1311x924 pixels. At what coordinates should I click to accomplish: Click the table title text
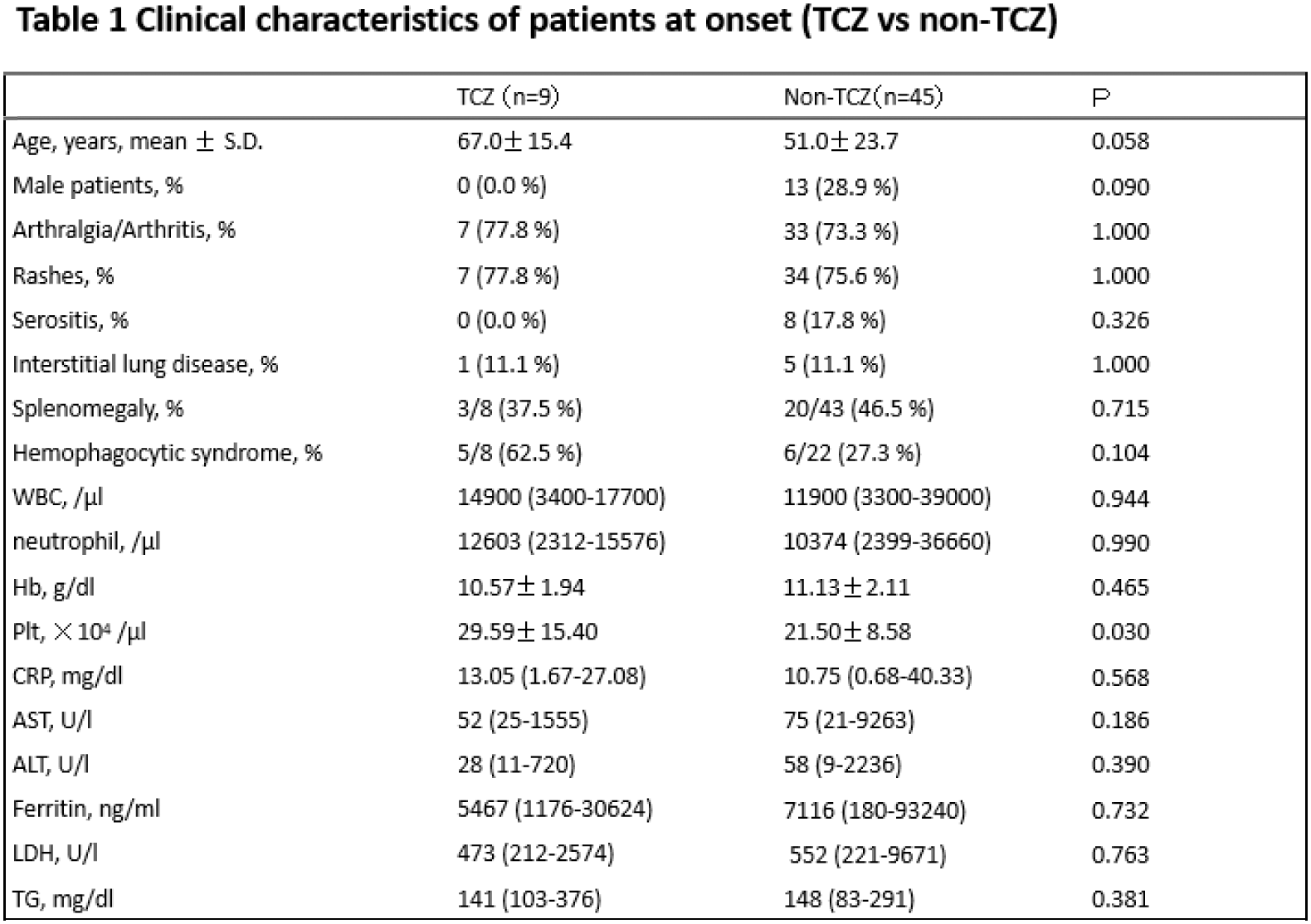coord(538,22)
